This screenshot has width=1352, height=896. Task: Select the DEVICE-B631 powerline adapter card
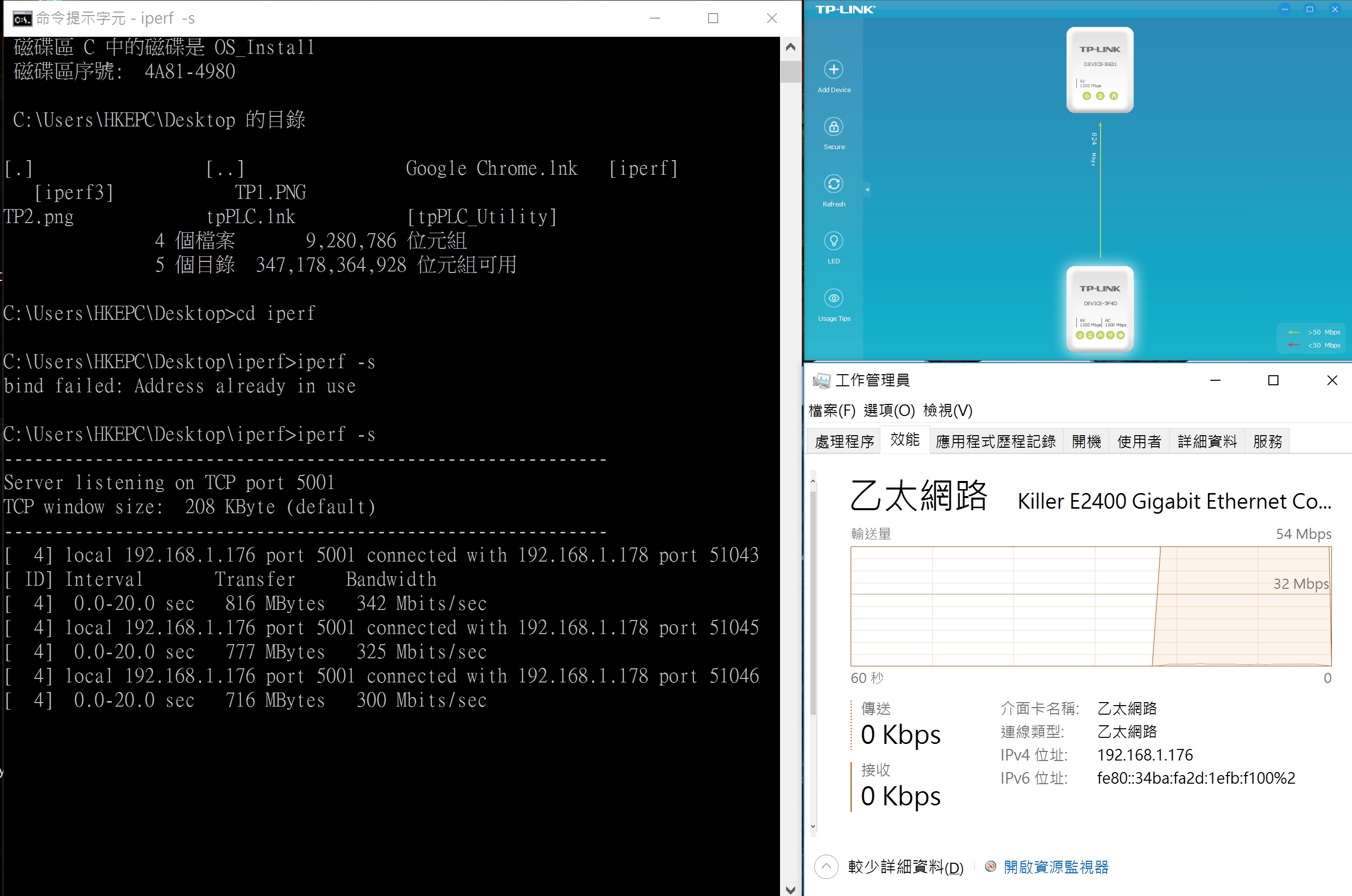[x=1100, y=70]
